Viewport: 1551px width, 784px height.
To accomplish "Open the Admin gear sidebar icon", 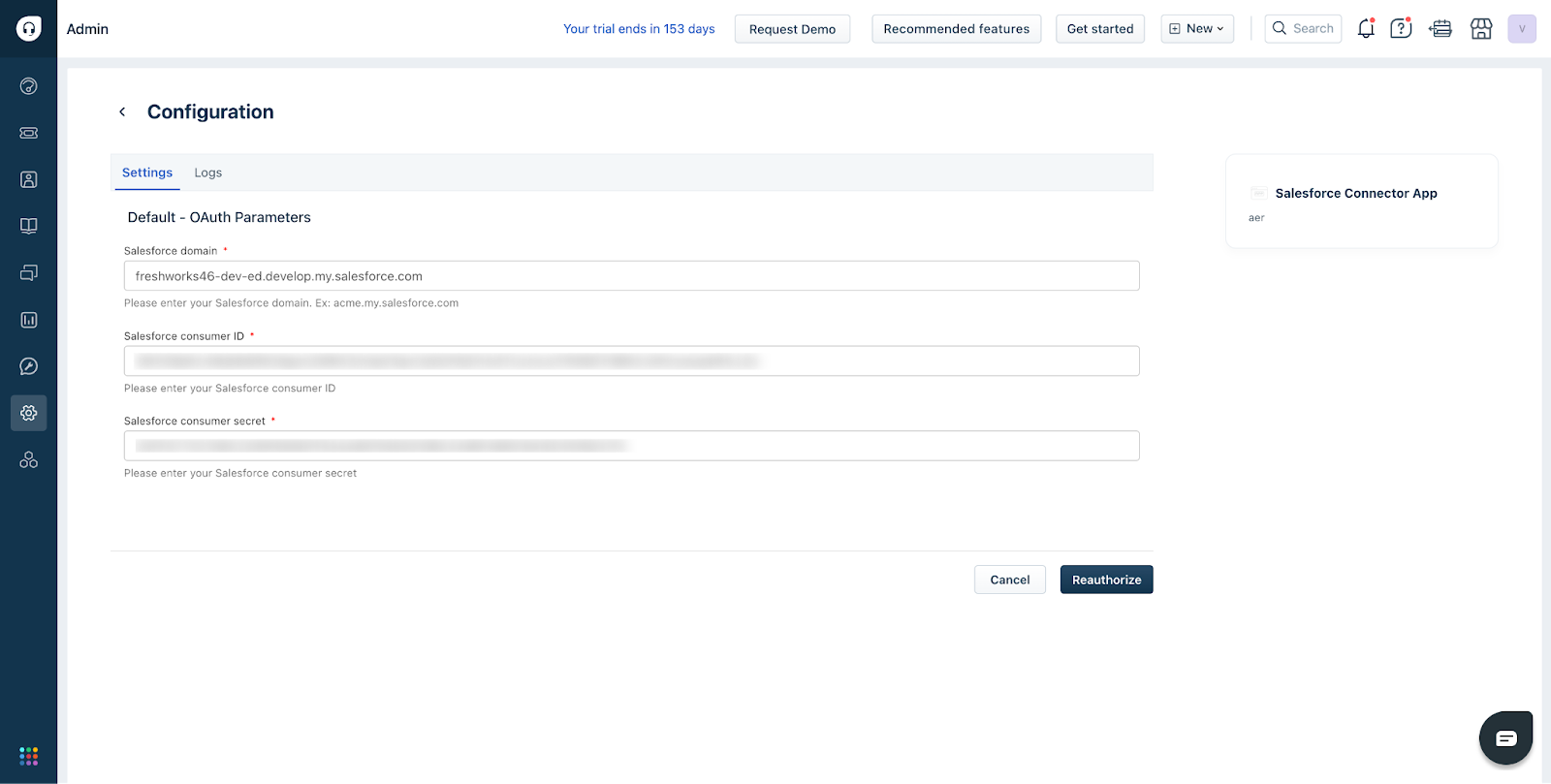I will click(29, 413).
